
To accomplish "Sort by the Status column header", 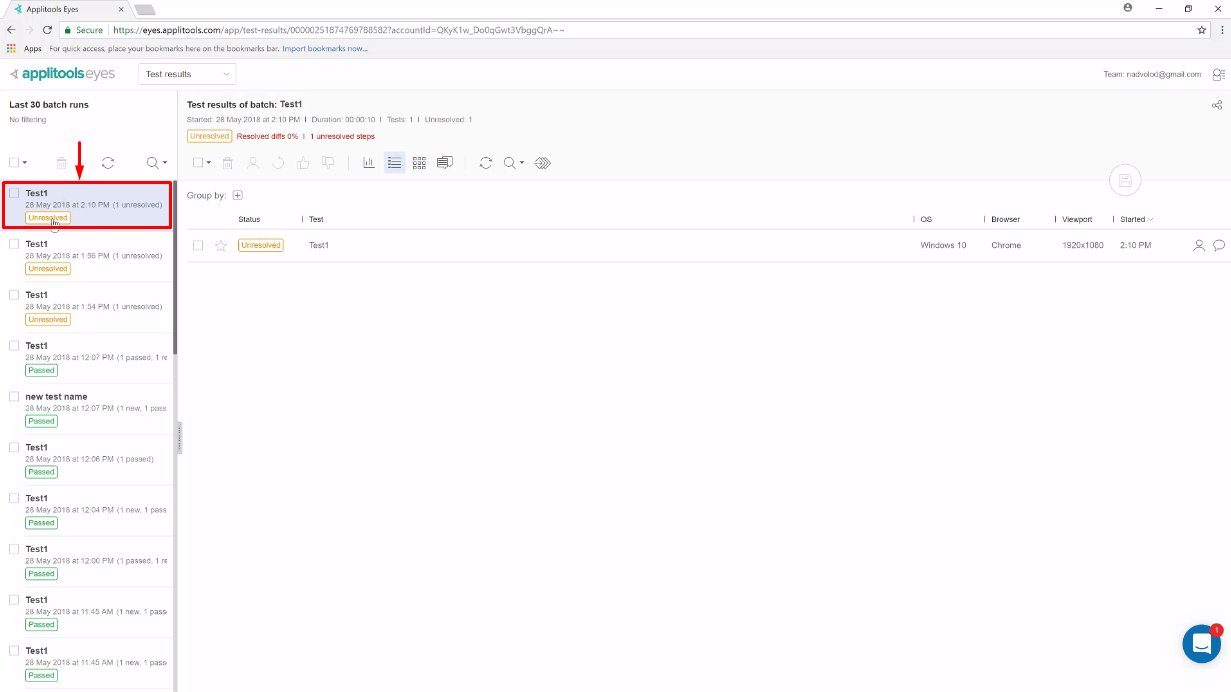I will tap(249, 219).
